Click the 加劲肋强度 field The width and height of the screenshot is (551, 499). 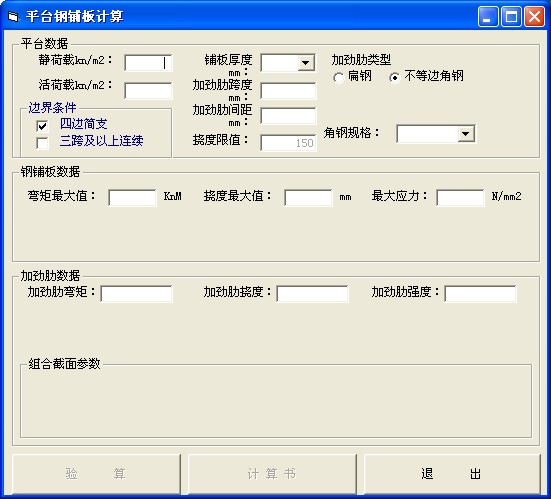pos(480,293)
